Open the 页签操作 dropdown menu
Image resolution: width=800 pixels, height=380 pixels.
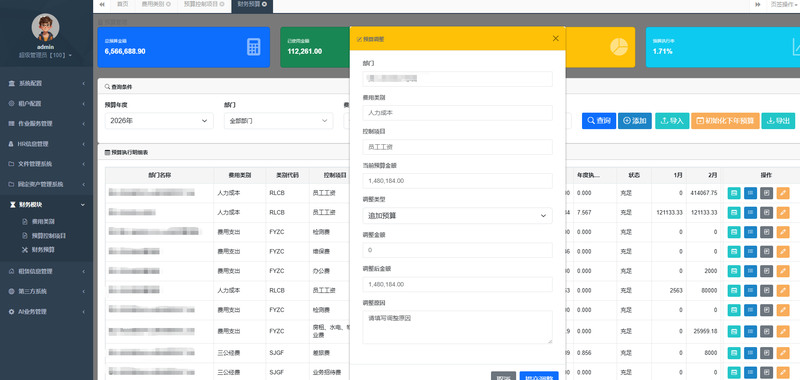point(784,4)
